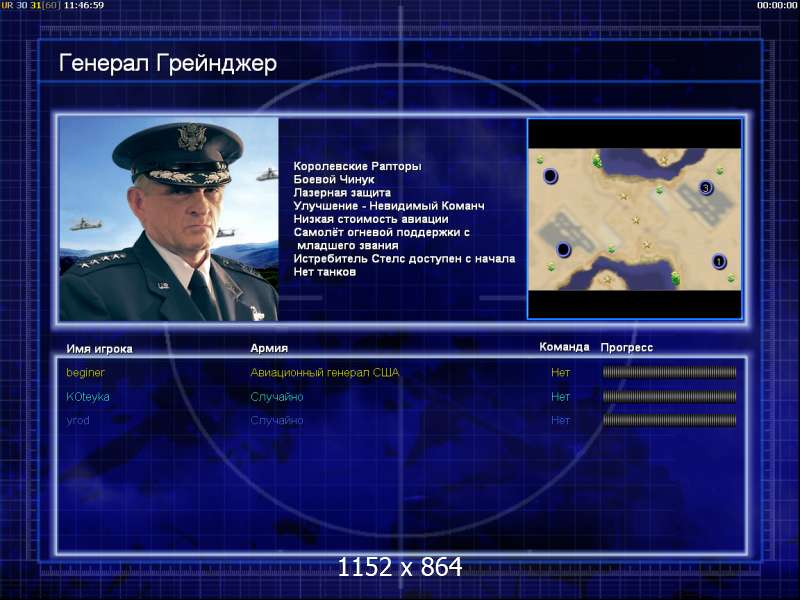Click the loading progress bar for yrod

tap(669, 420)
